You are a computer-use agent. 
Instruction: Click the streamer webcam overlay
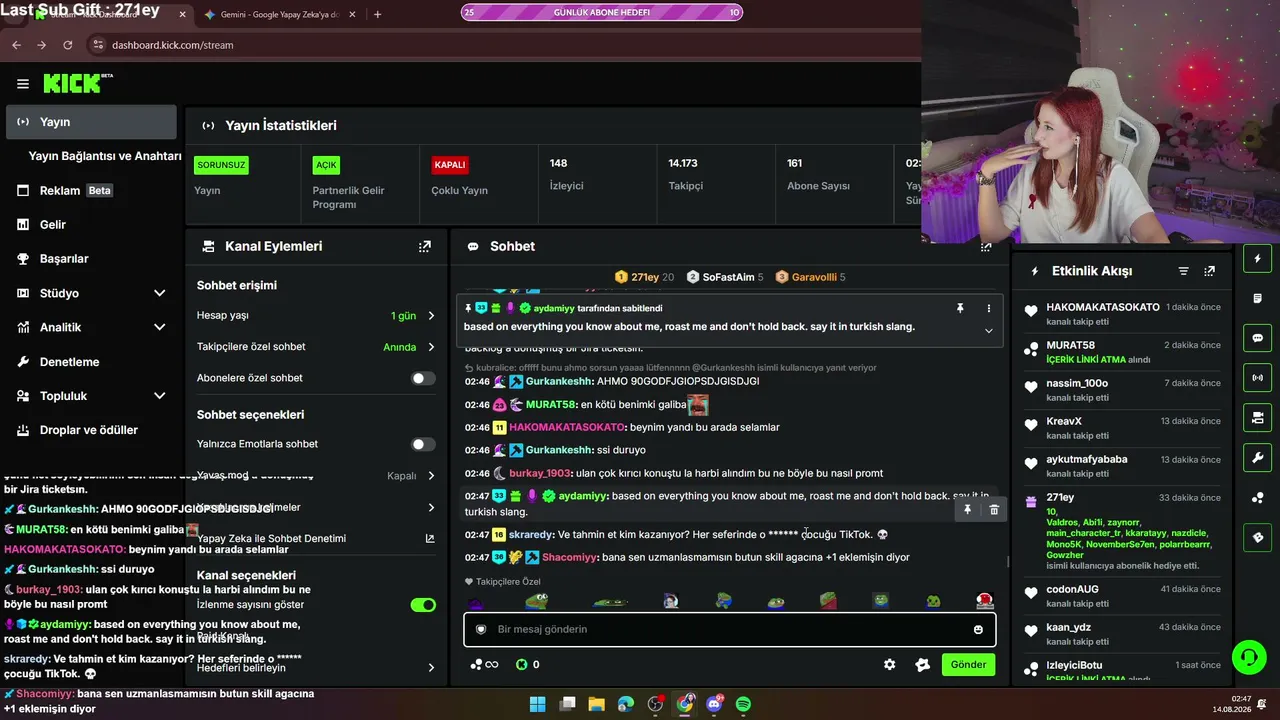coord(1100,120)
